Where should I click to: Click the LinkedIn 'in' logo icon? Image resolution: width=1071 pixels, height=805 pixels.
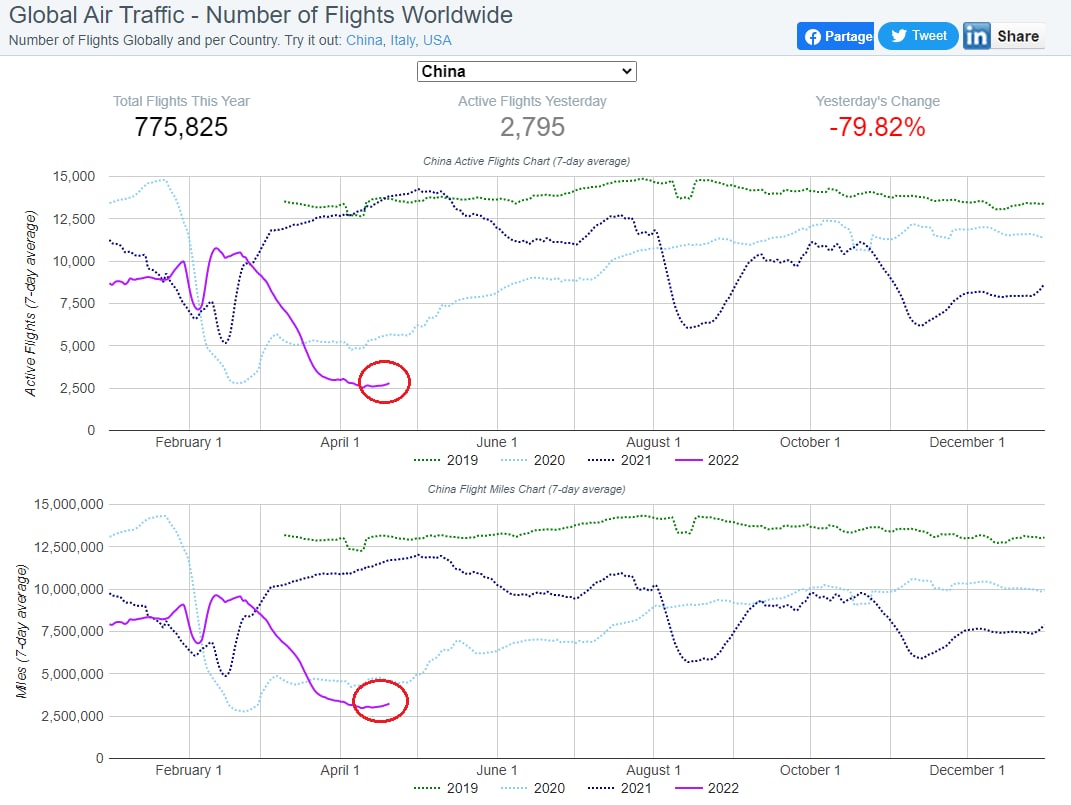point(977,36)
